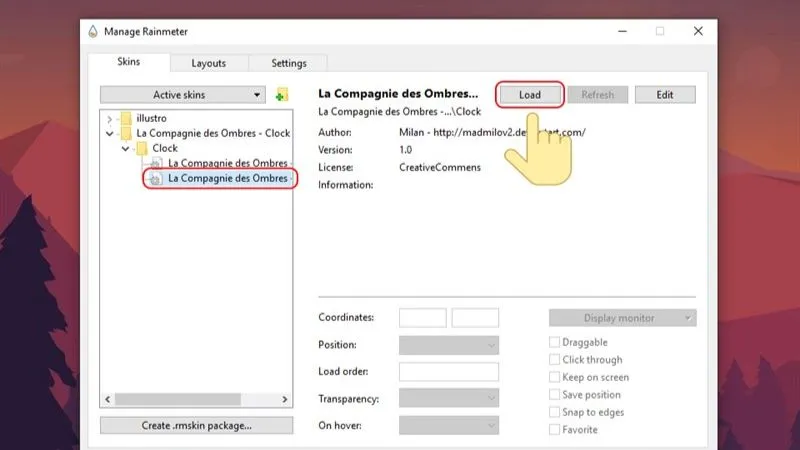Click the Refresh button
The height and width of the screenshot is (450, 800).
click(597, 95)
